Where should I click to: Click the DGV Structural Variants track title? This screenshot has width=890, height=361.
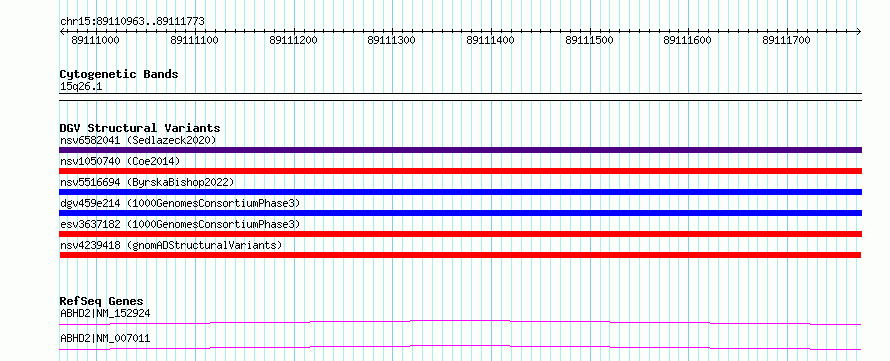pos(140,128)
